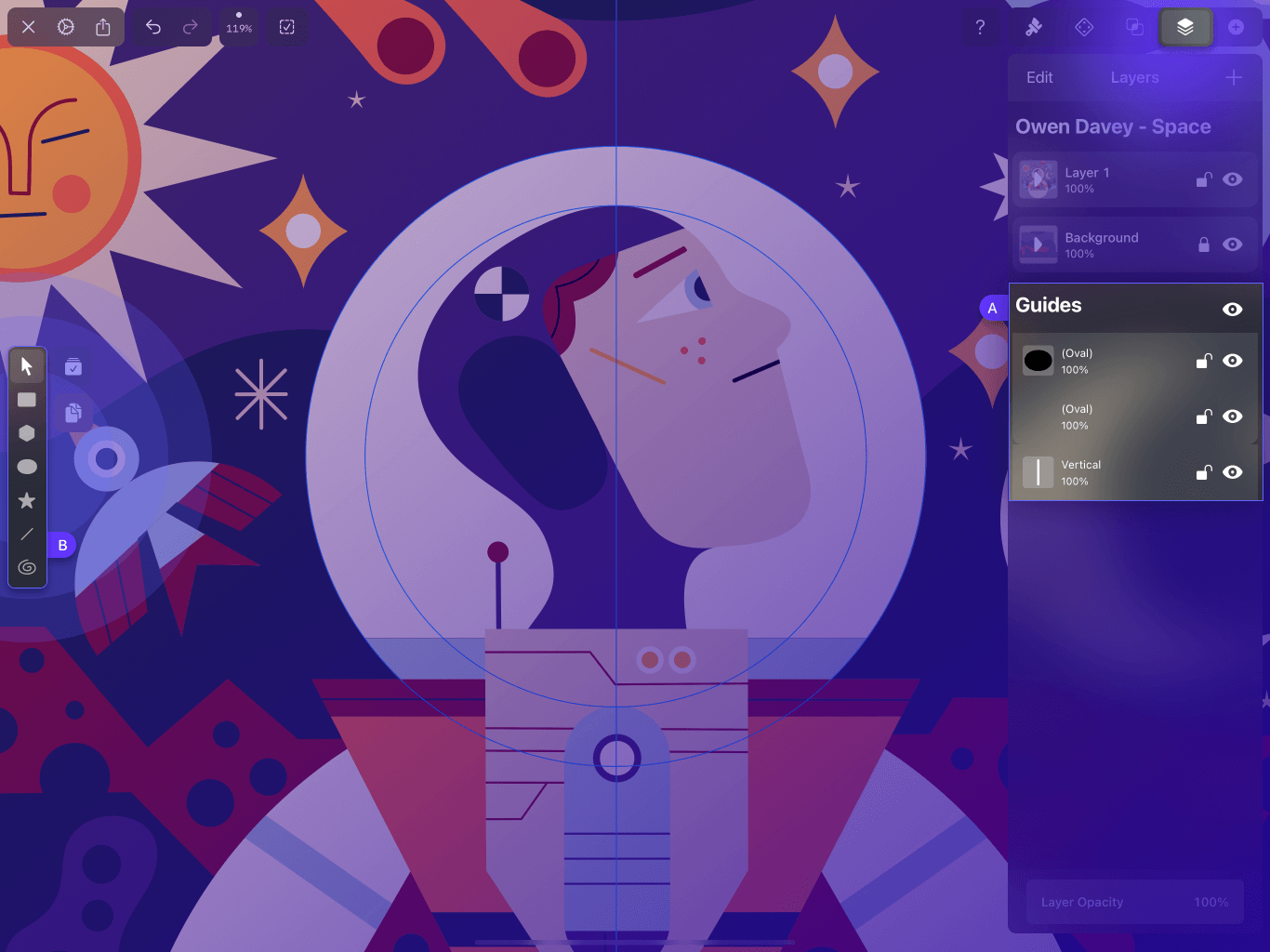Open document settings gear icon

[66, 27]
